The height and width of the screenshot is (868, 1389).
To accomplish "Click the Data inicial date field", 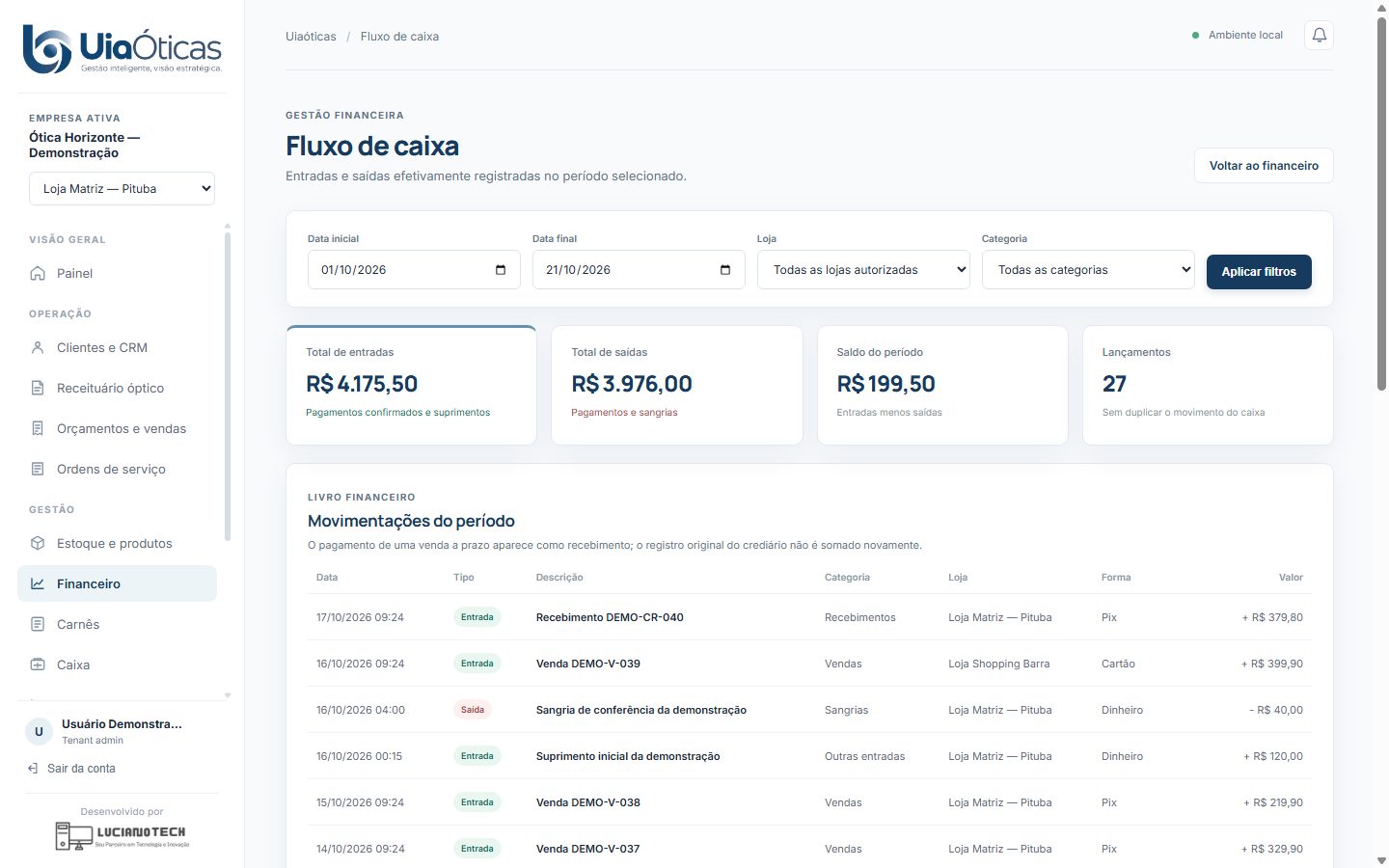I will pos(414,270).
